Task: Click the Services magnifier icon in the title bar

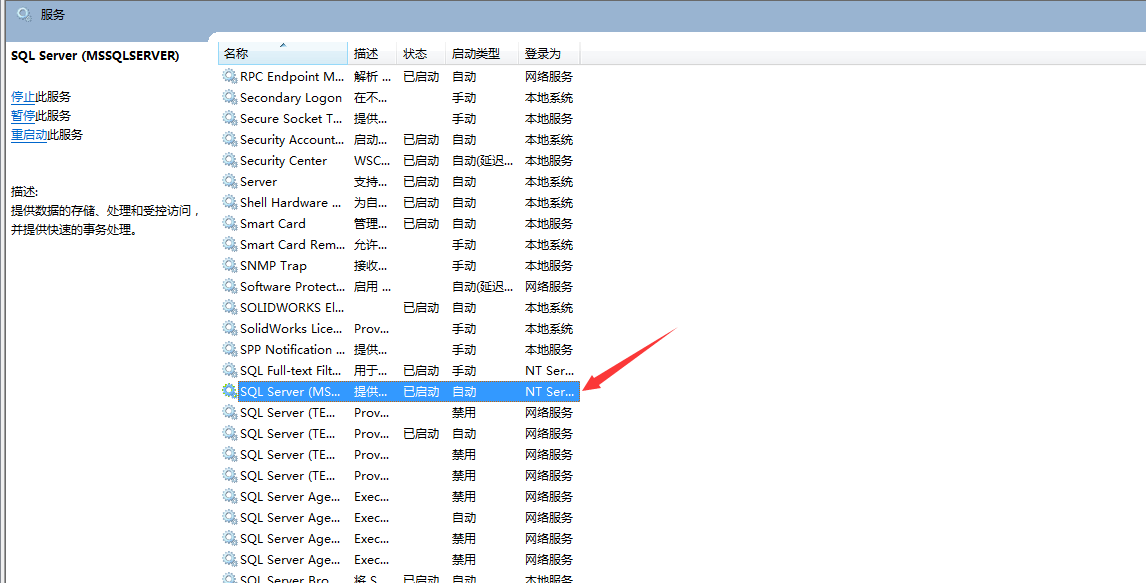Action: tap(25, 14)
